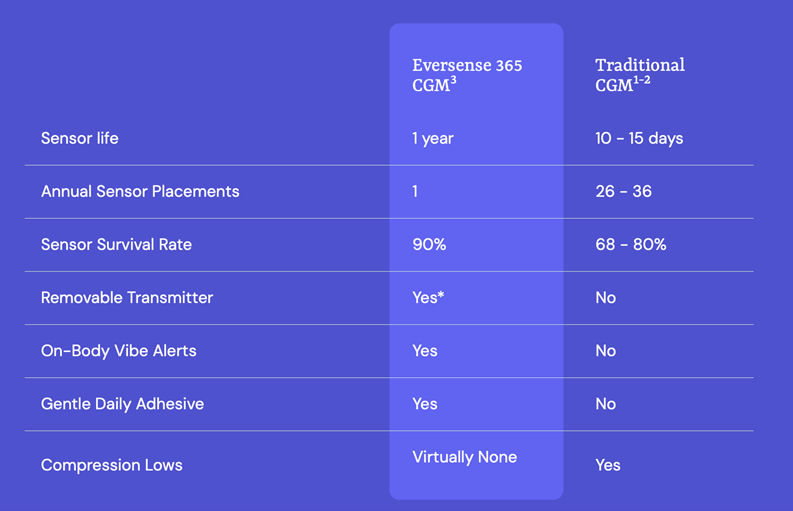Image resolution: width=793 pixels, height=511 pixels.
Task: Select the 'Virtually None' compression lows value
Action: pos(465,457)
